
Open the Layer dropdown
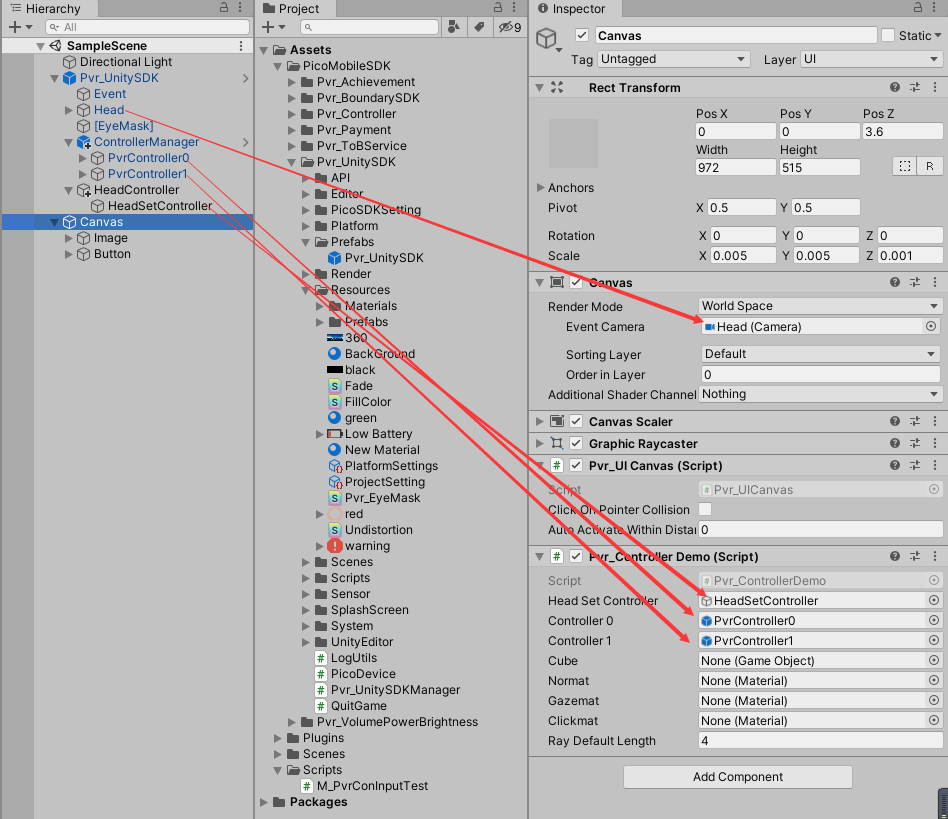870,59
